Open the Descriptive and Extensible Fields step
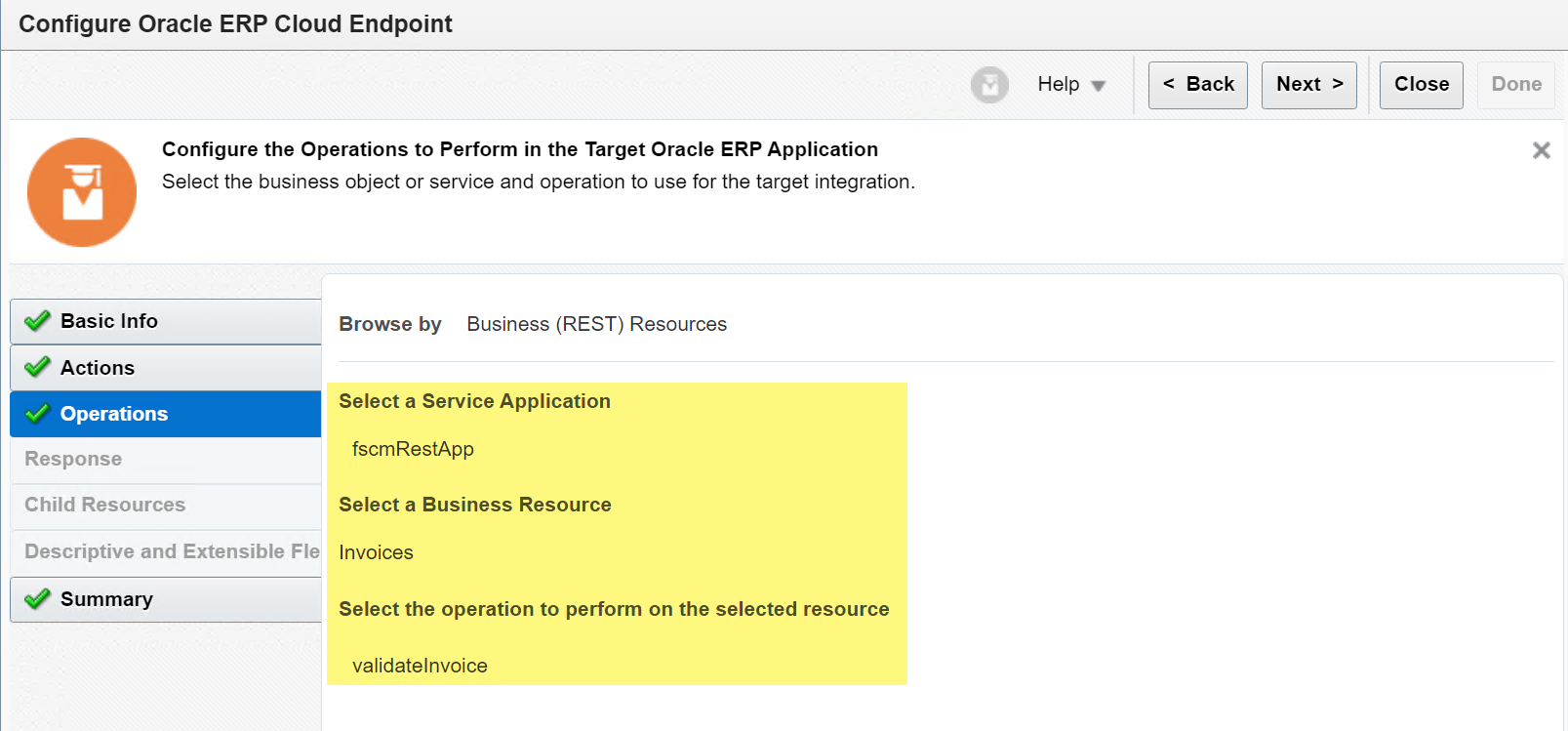The image size is (1568, 731). click(166, 552)
